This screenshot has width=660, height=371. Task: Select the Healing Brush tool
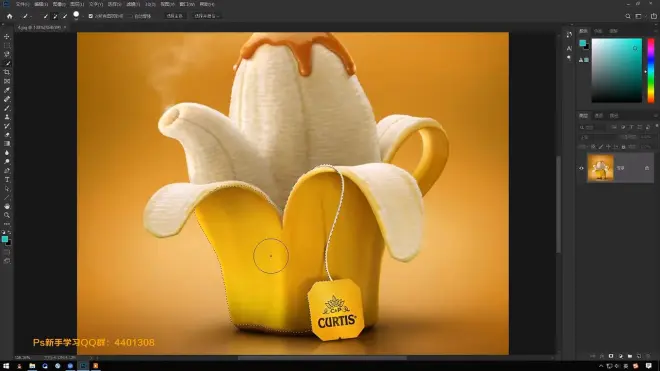pyautogui.click(x=7, y=99)
